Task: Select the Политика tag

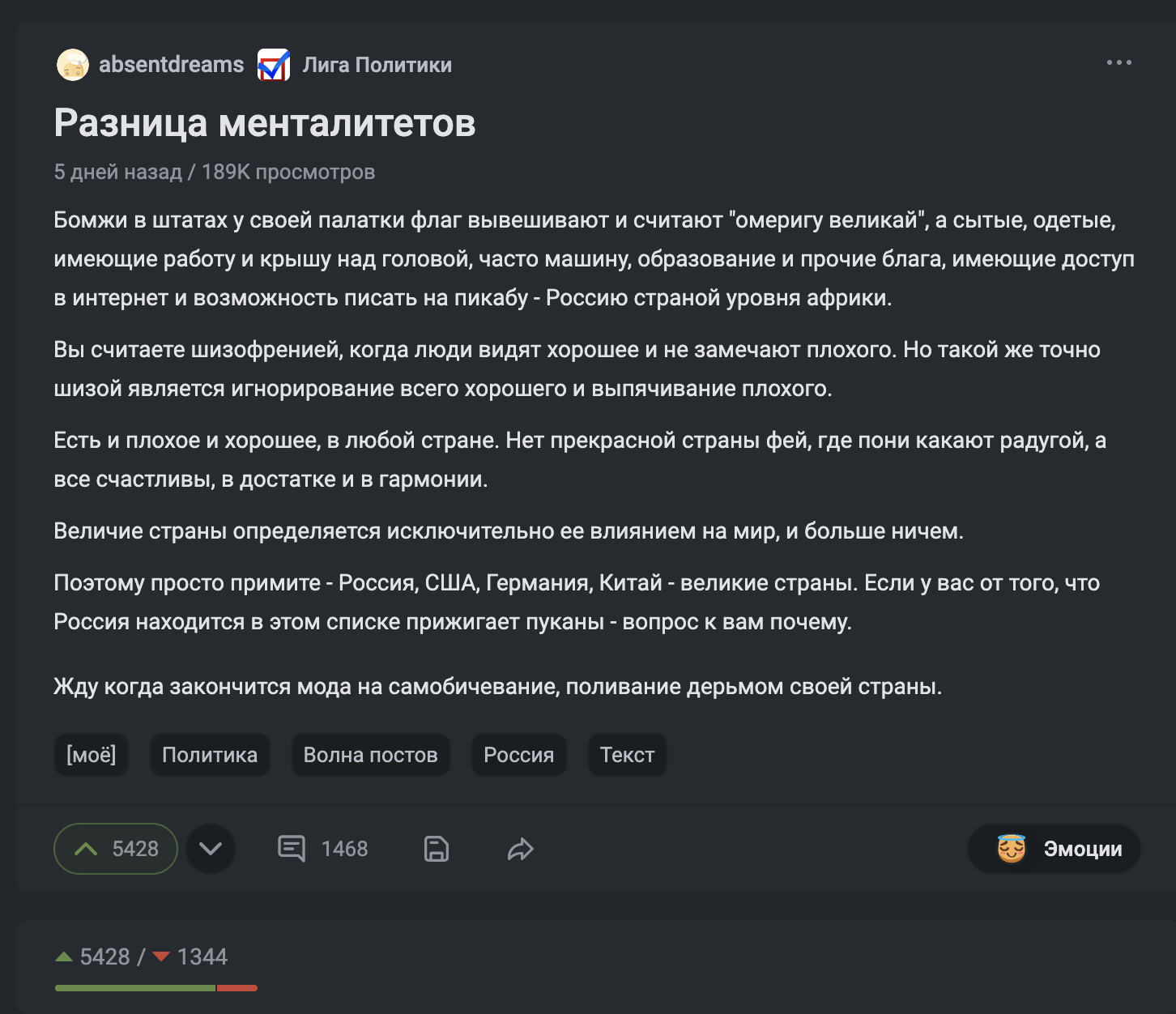Action: coord(210,755)
